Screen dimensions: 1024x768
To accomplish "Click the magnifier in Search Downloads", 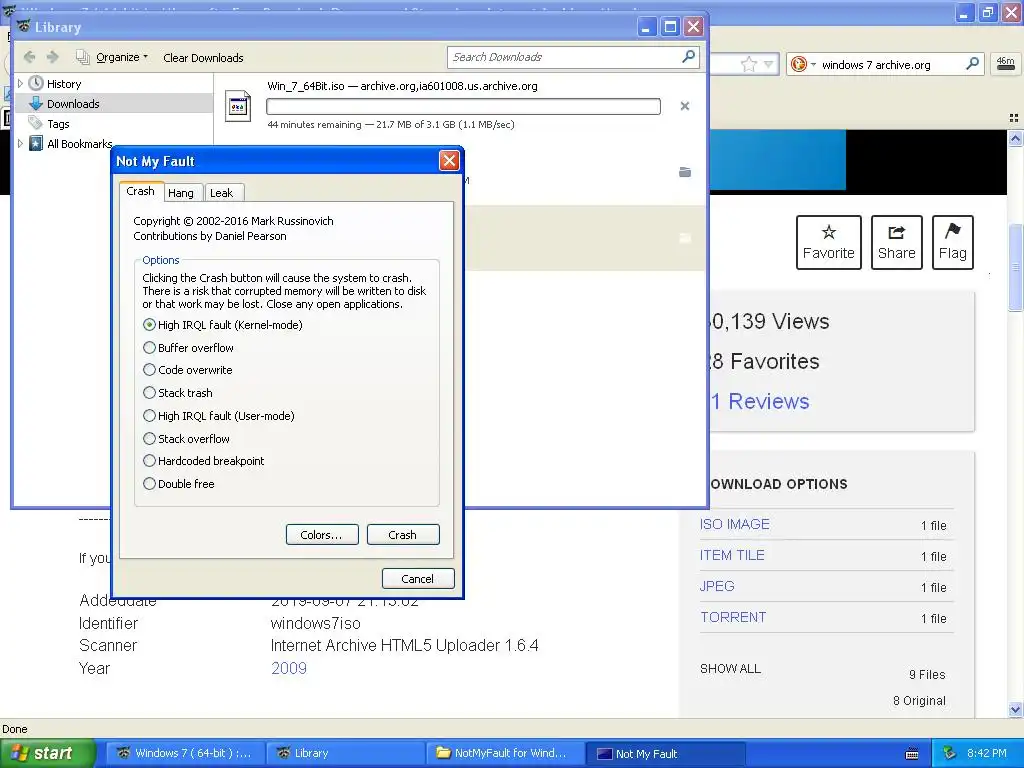I will click(688, 57).
